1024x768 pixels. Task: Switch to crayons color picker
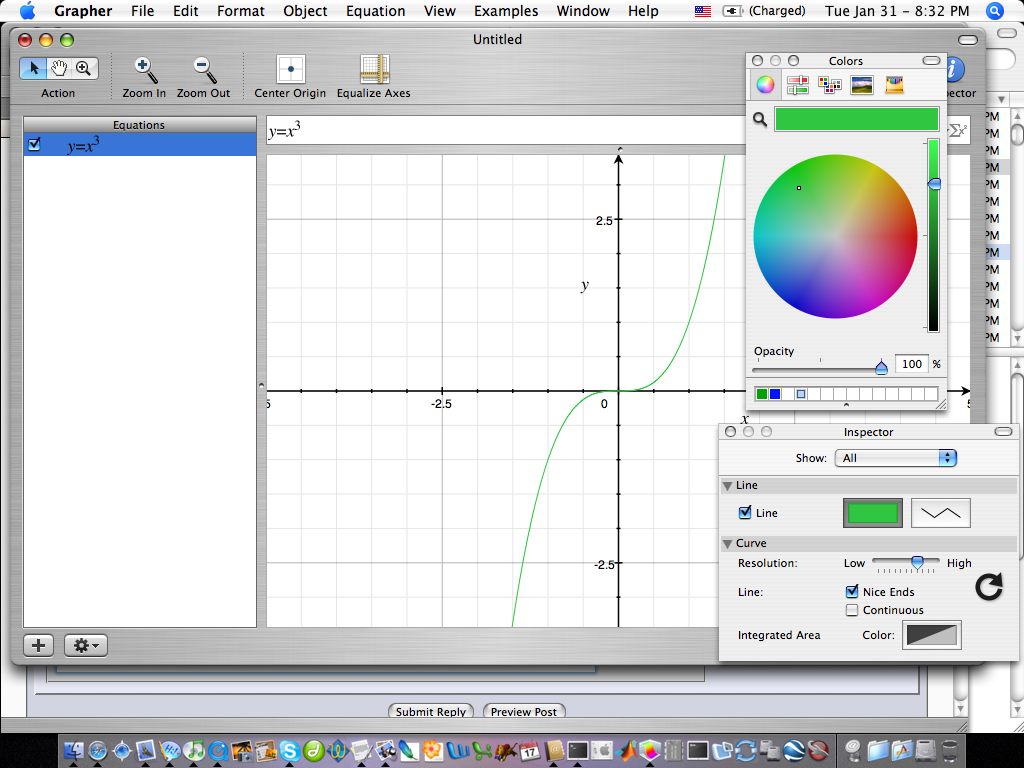click(894, 86)
